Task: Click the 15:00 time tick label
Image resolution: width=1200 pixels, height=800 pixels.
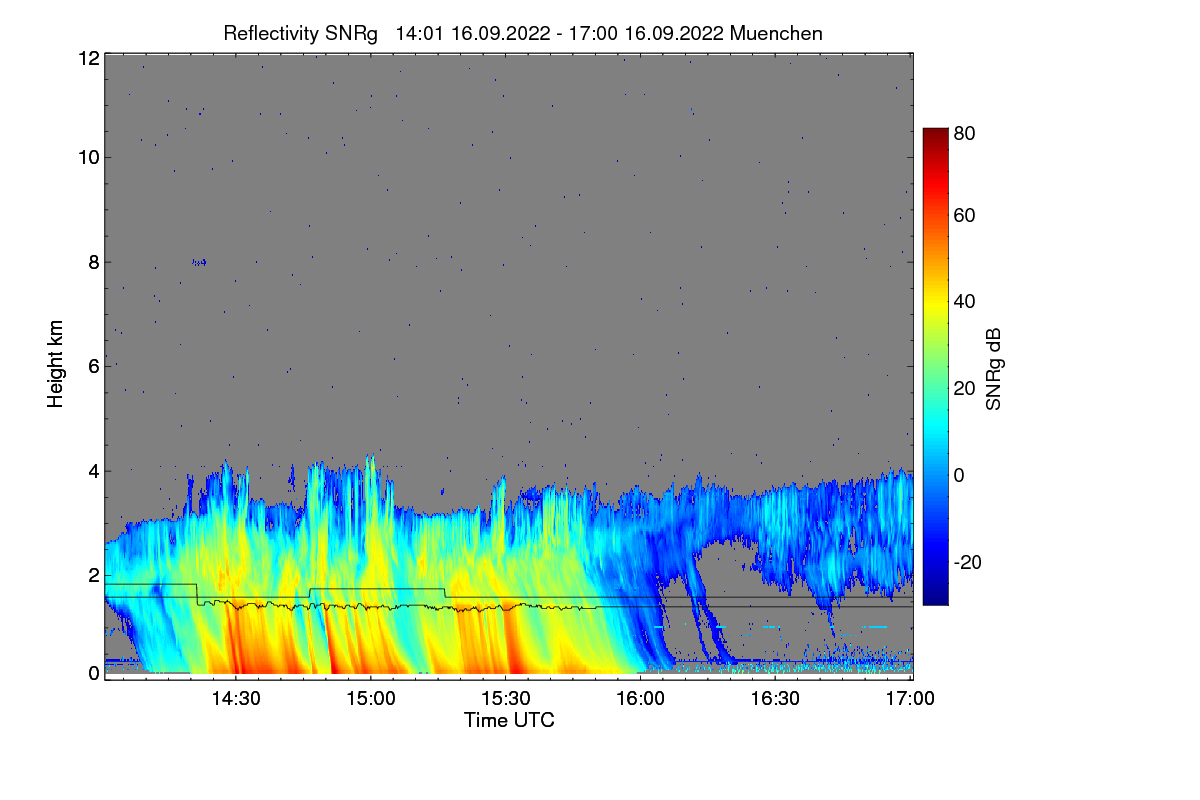Action: 370,698
